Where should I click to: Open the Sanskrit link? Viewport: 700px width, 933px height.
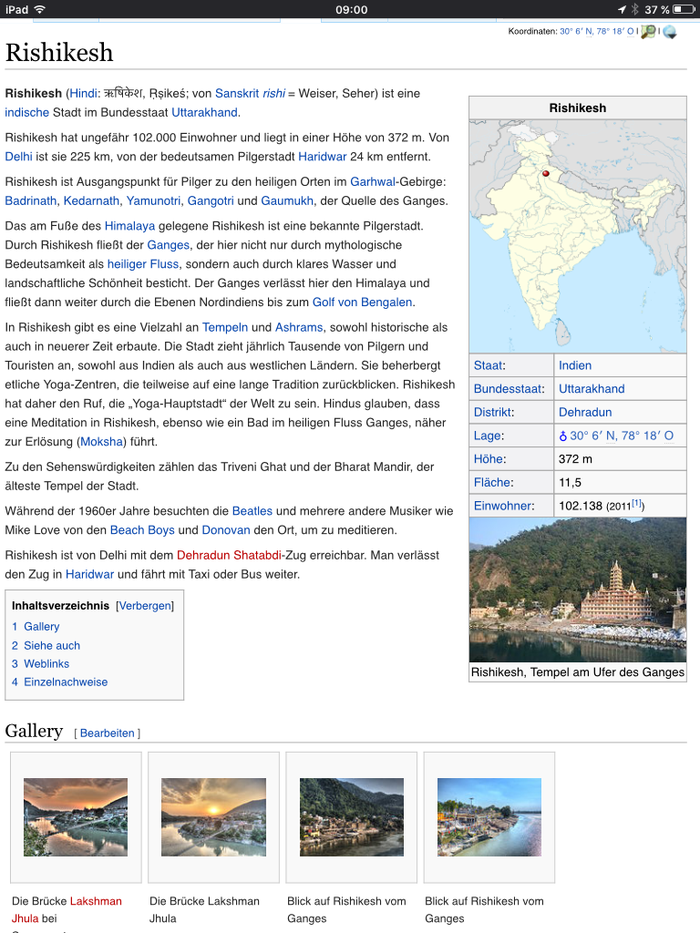click(x=237, y=93)
